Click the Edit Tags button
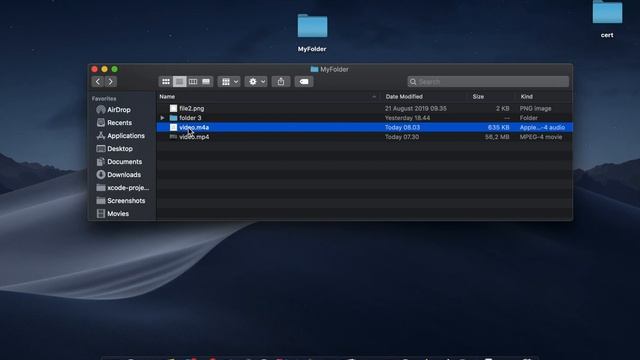640x360 pixels. pyautogui.click(x=304, y=82)
